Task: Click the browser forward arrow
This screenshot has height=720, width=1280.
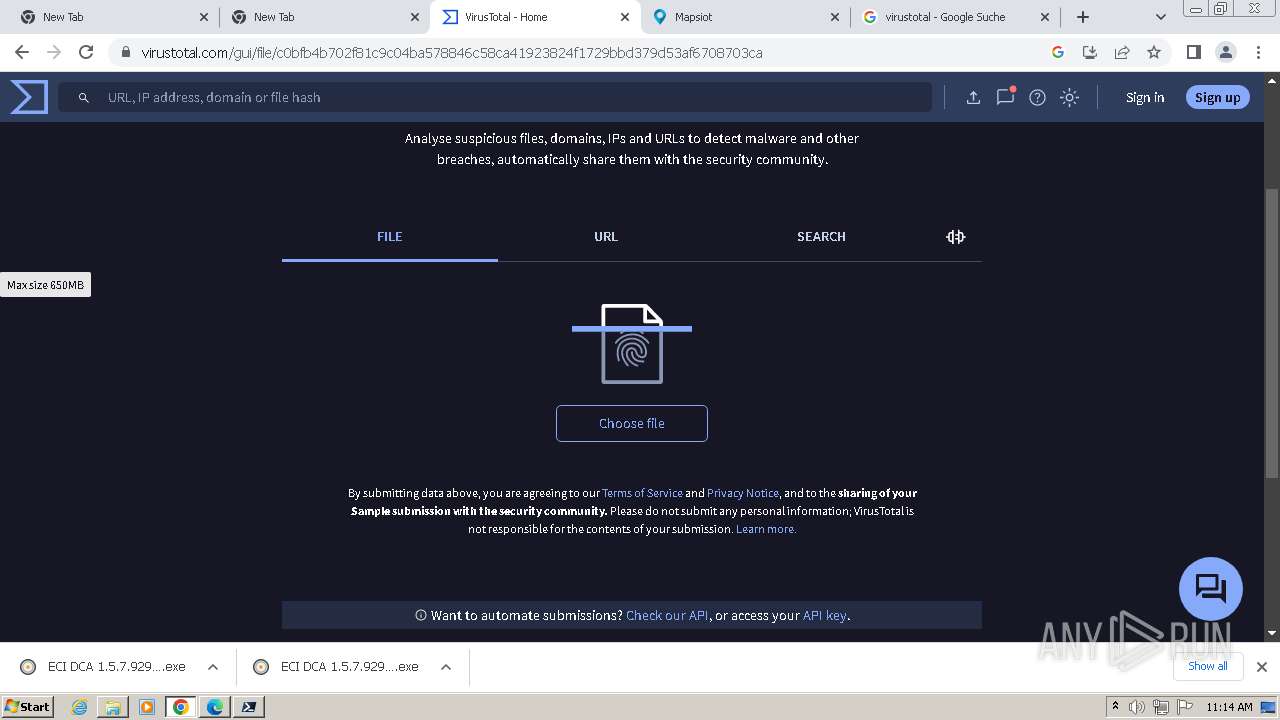Action: pyautogui.click(x=54, y=52)
